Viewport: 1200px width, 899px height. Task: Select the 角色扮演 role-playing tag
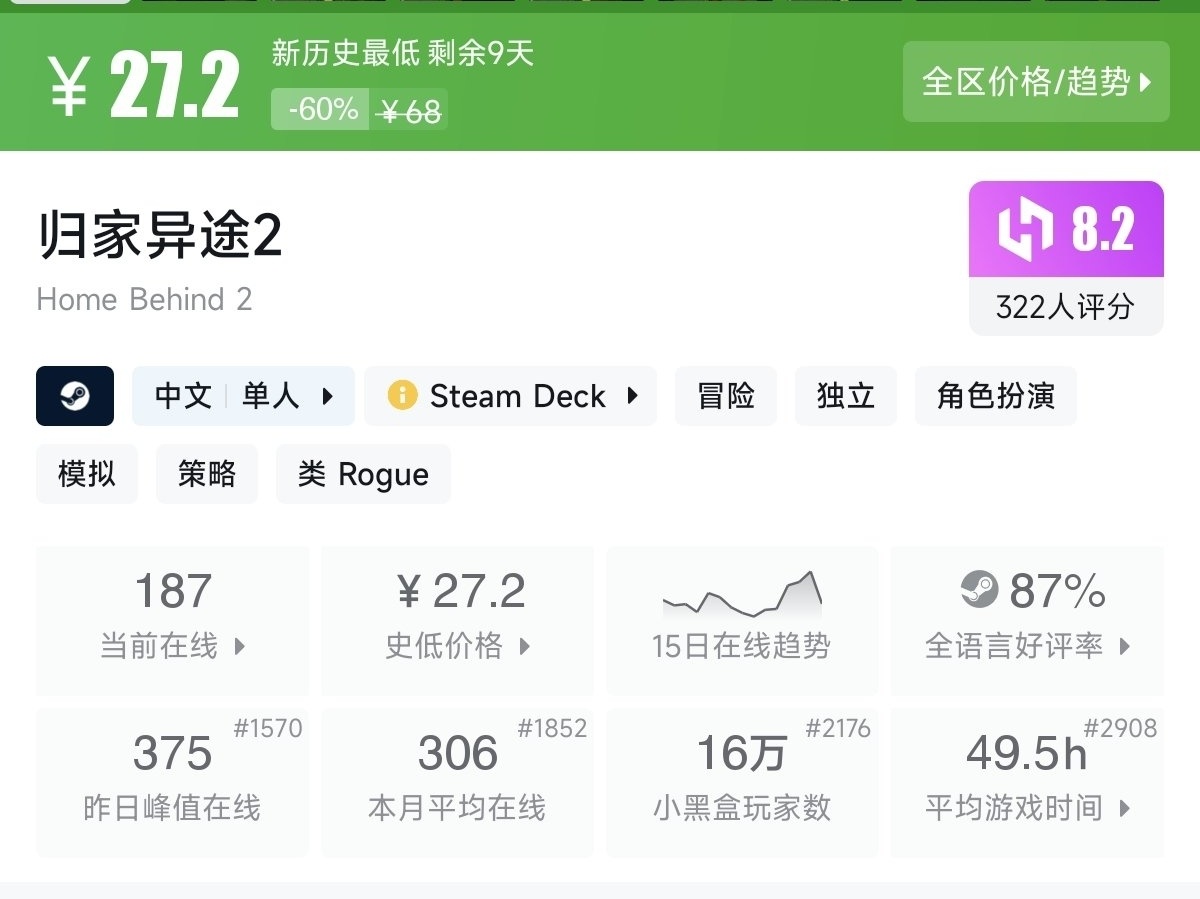pyautogui.click(x=995, y=396)
